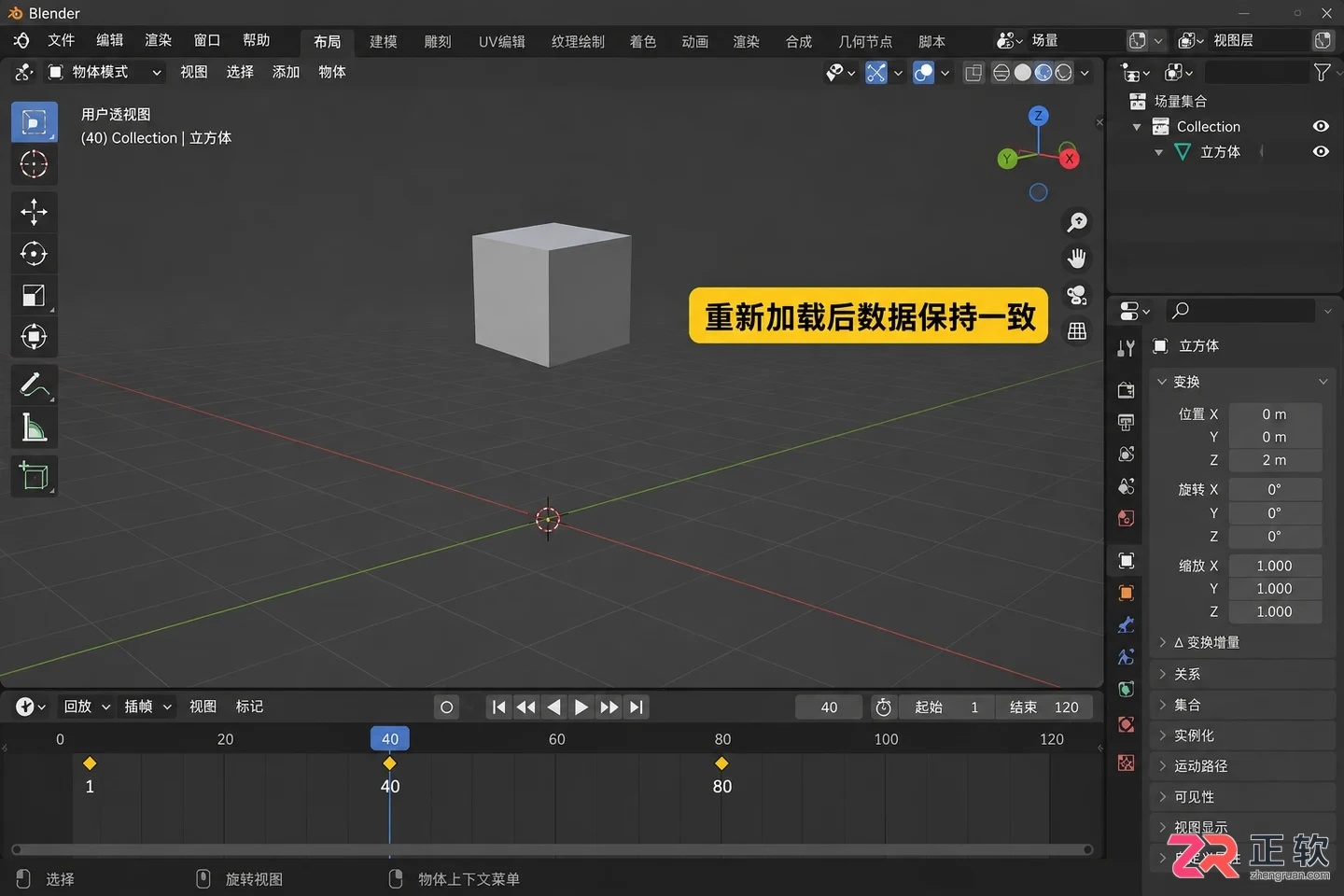The height and width of the screenshot is (896, 1344).
Task: Expand the 关系 panel
Action: (1242, 674)
